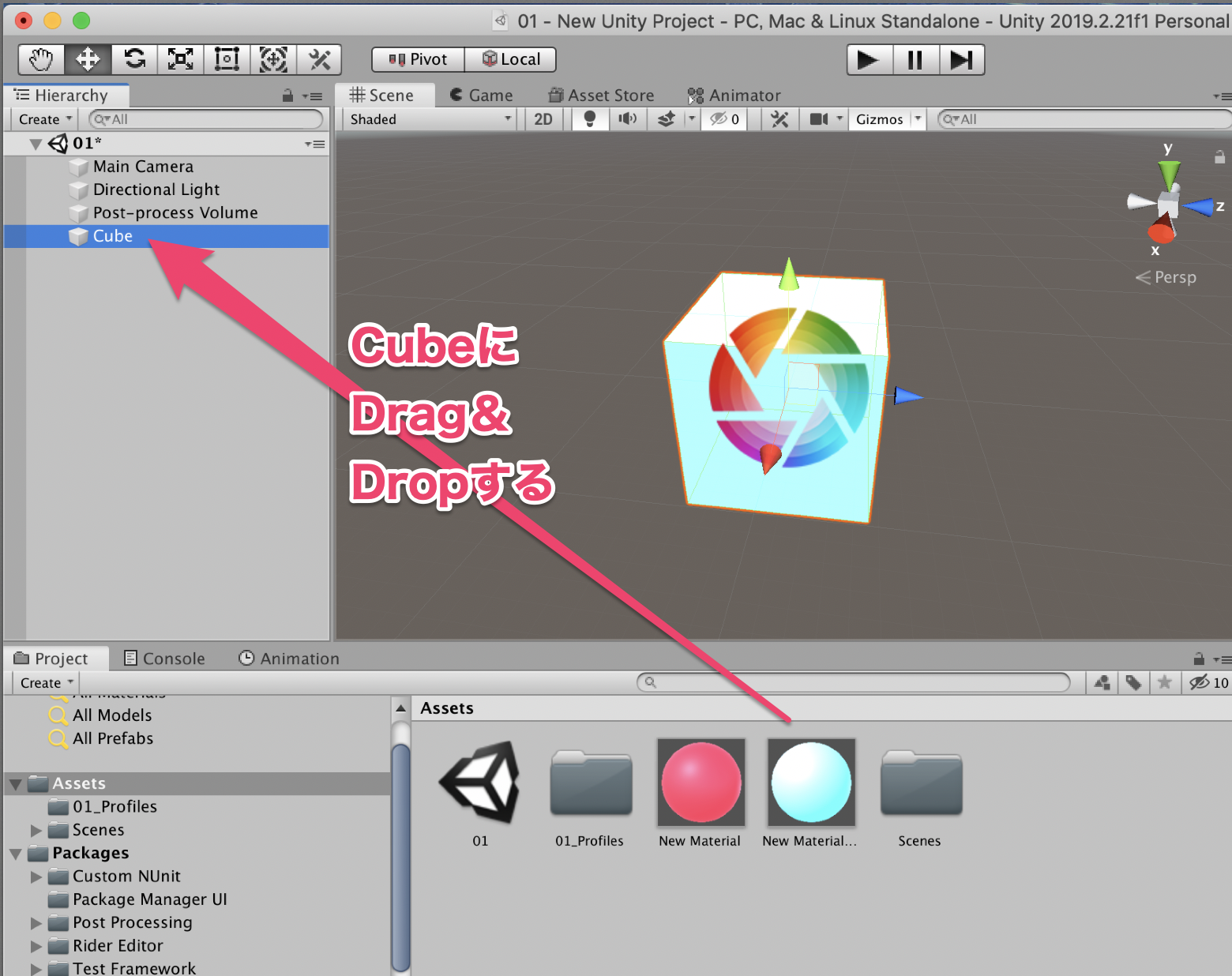Open the 01 scene options menu
Viewport: 1232px width, 976px height.
pos(315,144)
